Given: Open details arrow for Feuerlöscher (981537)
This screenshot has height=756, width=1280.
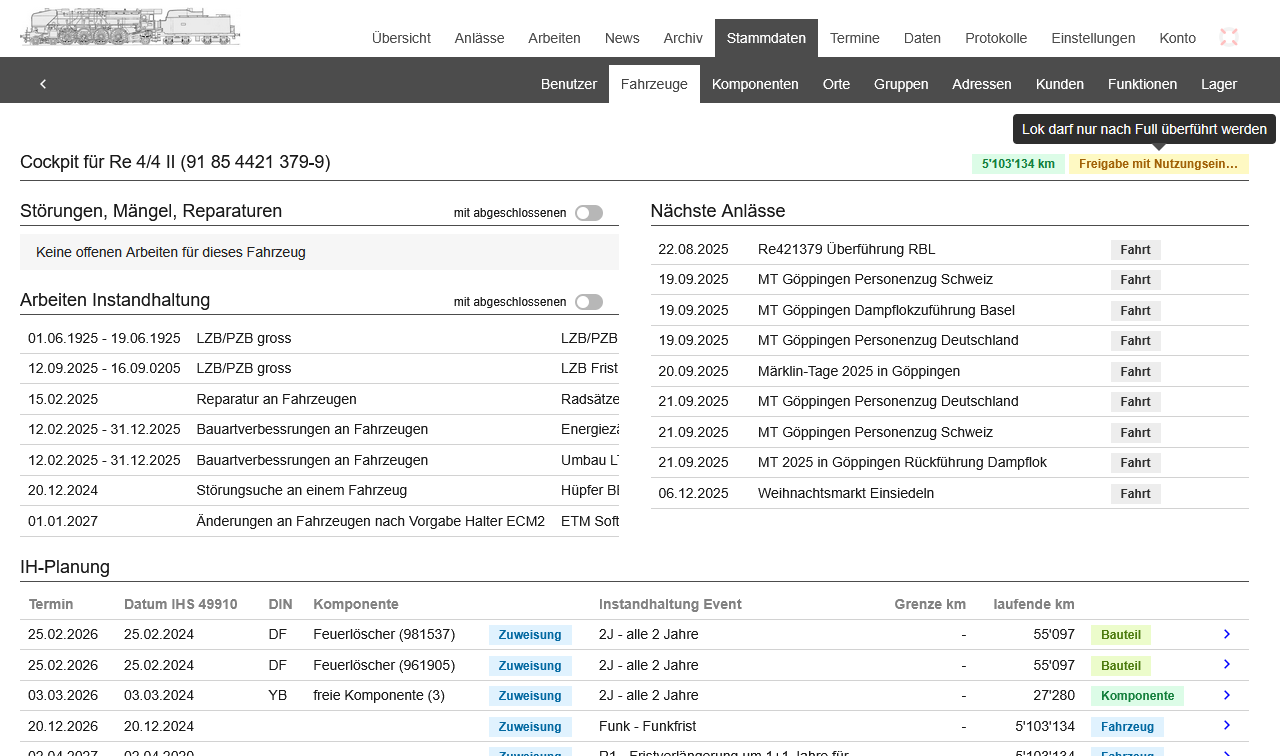Looking at the screenshot, I should pos(1226,634).
